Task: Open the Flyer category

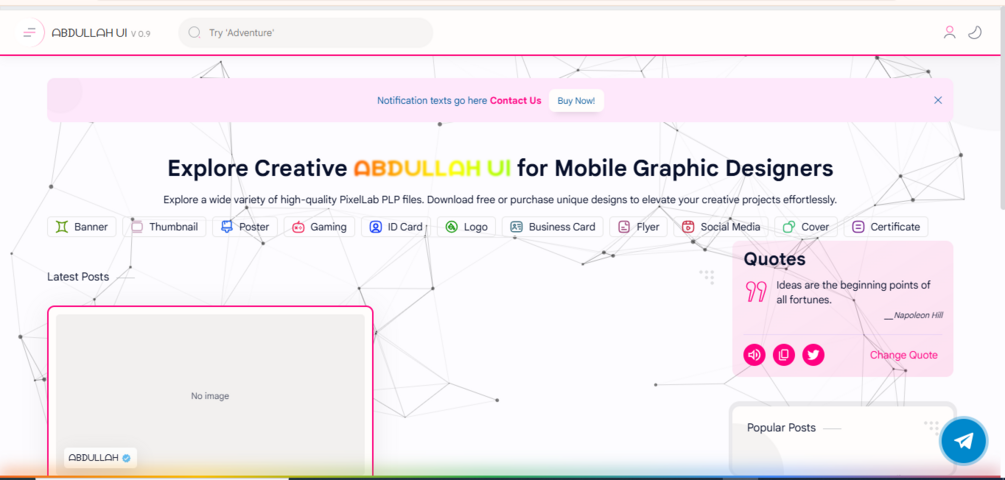Action: (x=638, y=227)
